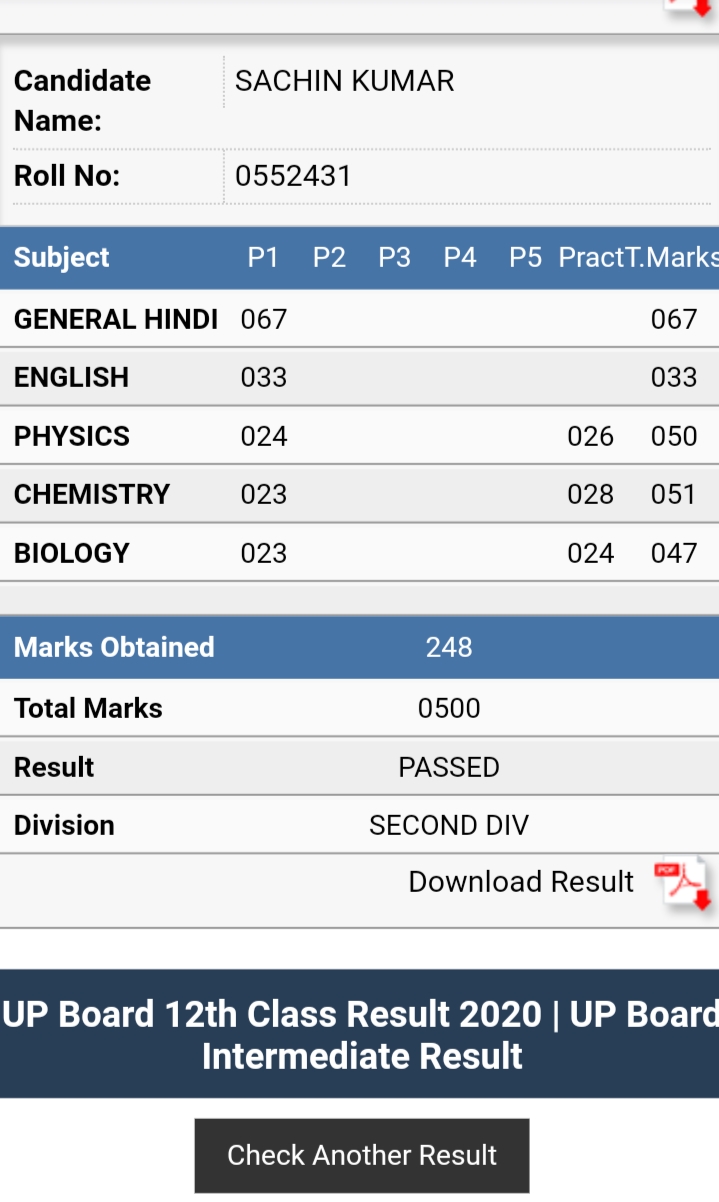719x1202 pixels.
Task: Click the ENGLISH subject row
Action: click(x=359, y=377)
